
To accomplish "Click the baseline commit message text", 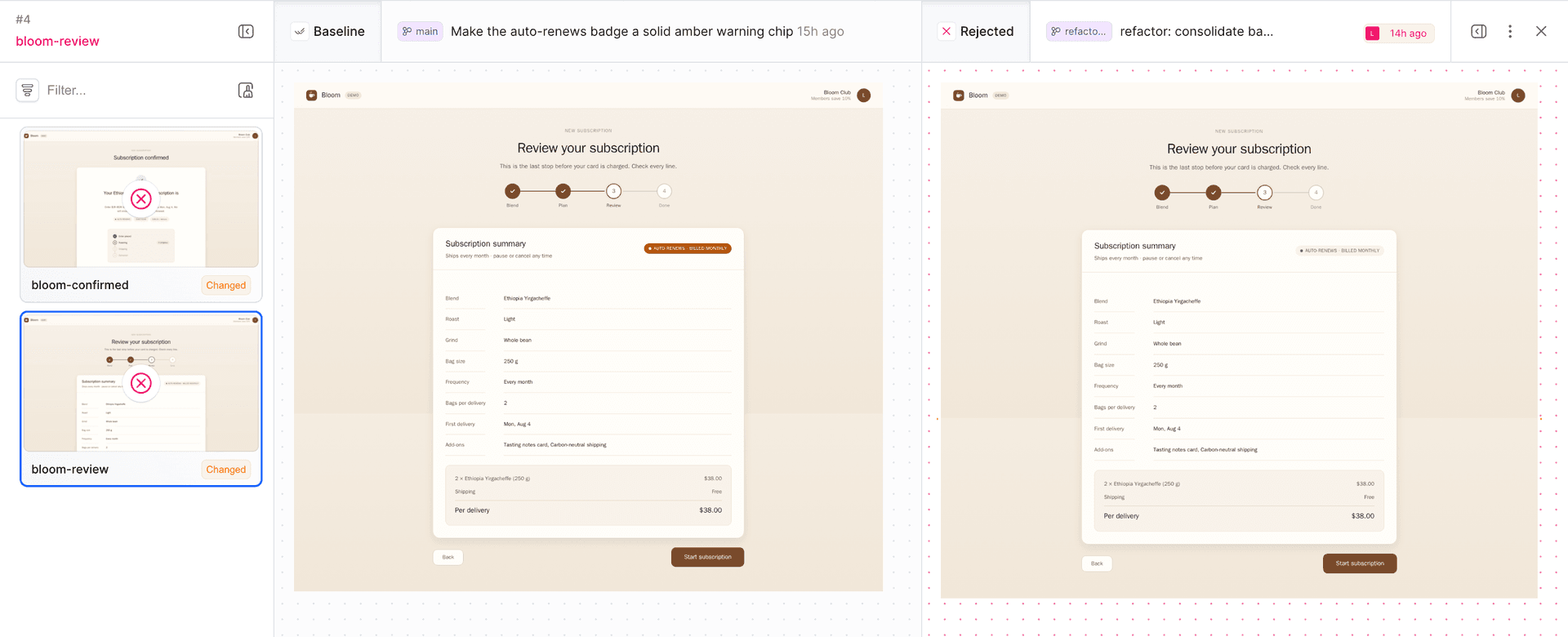I will click(x=621, y=31).
